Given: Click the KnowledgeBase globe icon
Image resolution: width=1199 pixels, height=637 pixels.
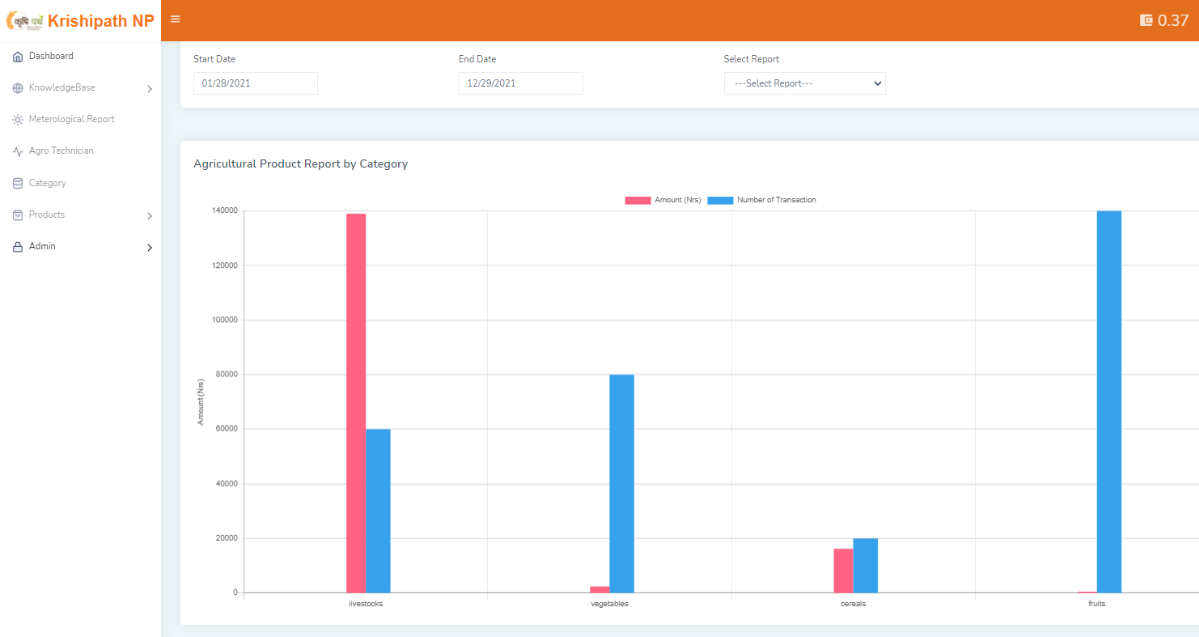Looking at the screenshot, I should click(x=17, y=88).
